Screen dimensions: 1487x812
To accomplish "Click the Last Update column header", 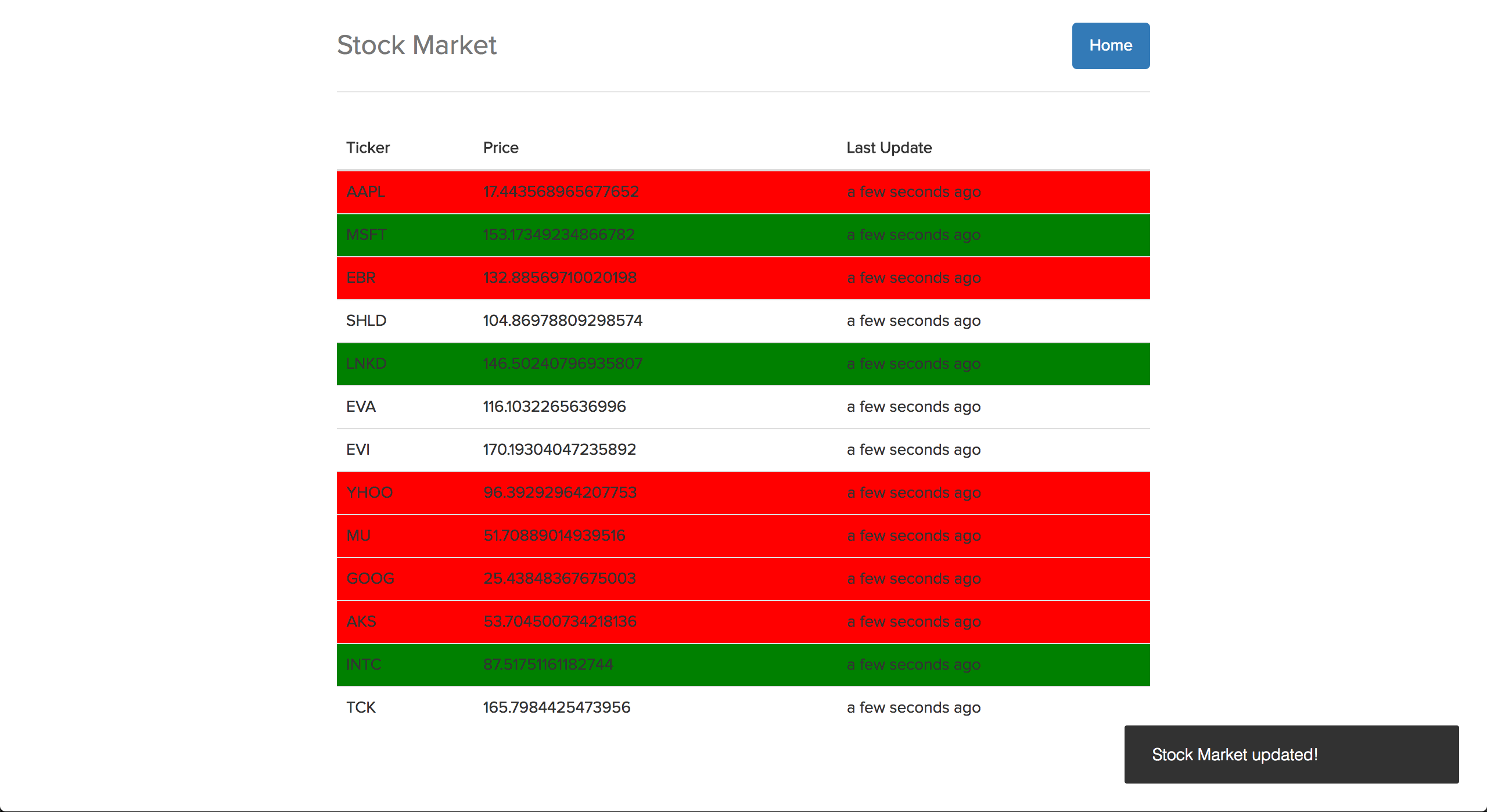I will tap(888, 148).
